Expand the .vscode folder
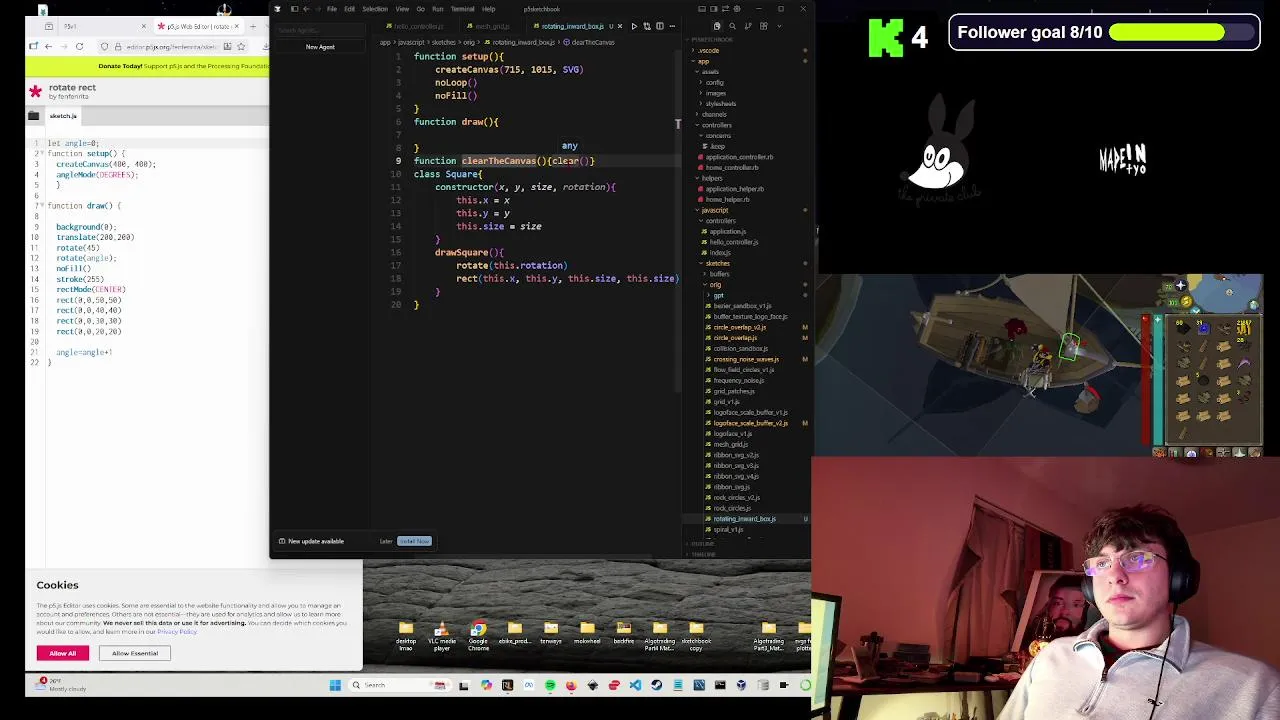This screenshot has height=720, width=1280. coord(707,51)
